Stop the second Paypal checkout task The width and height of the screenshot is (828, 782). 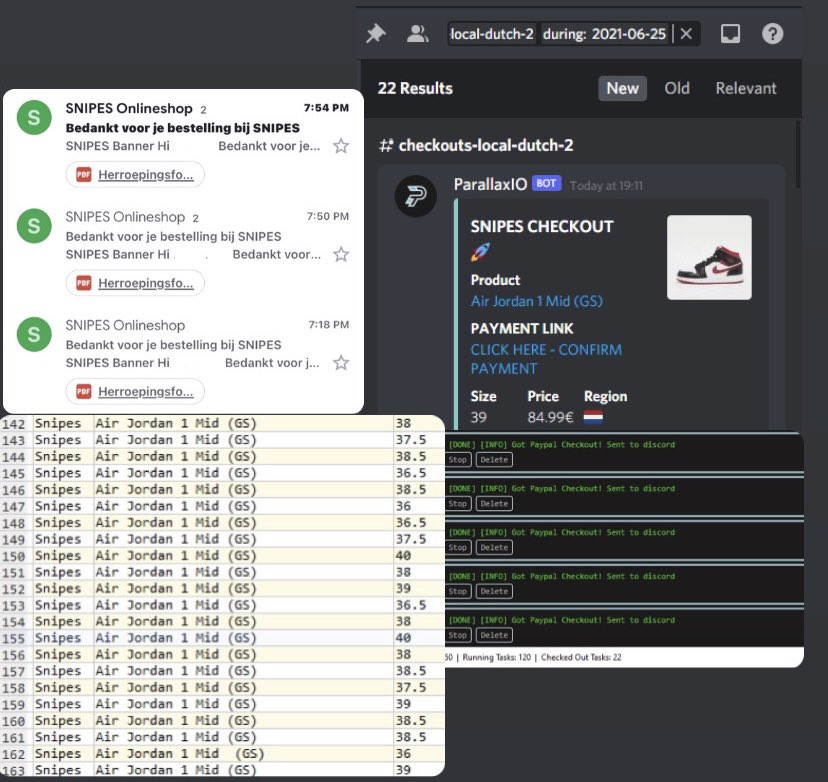[457, 504]
